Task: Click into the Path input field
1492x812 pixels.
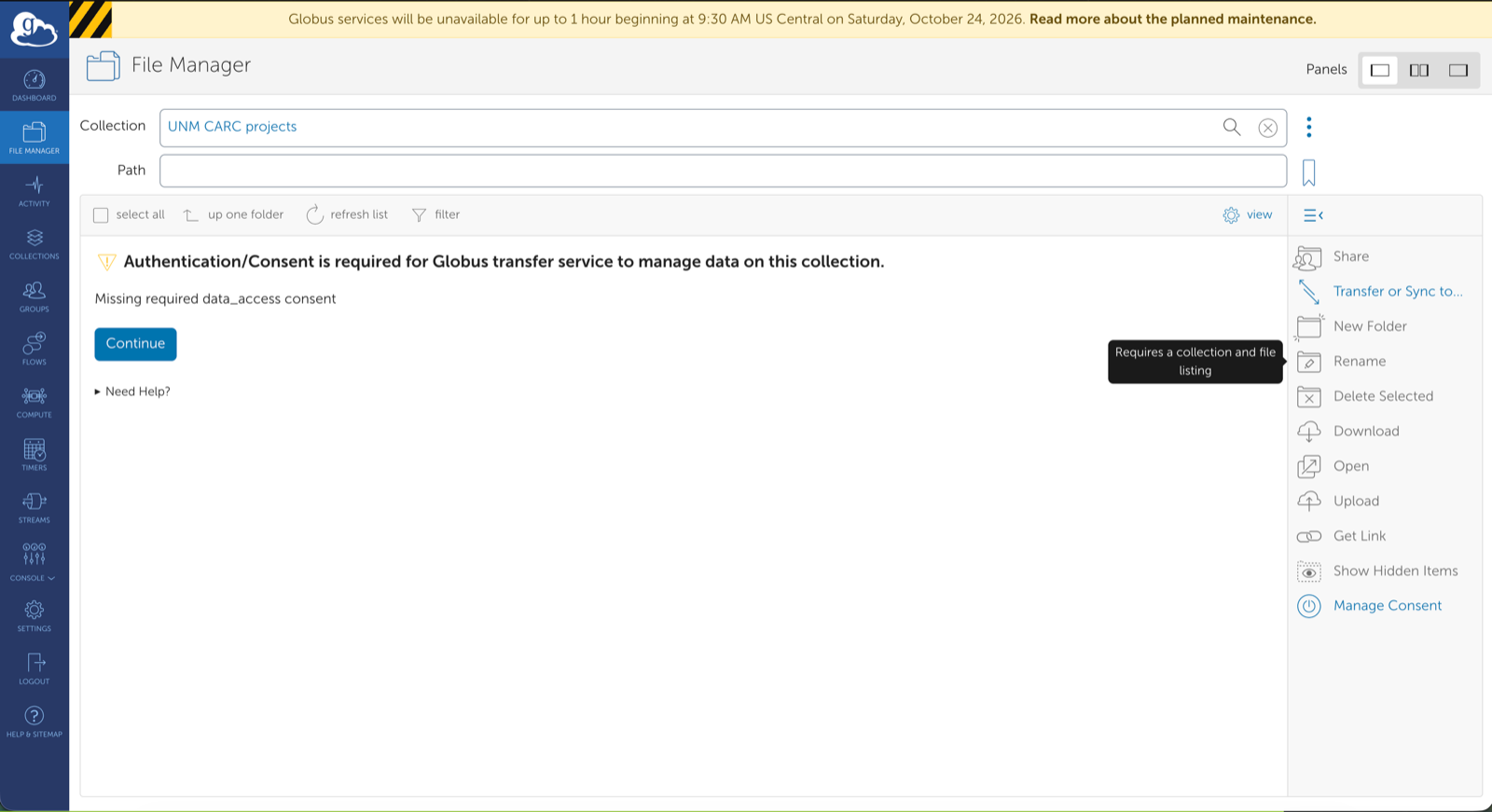Action: click(723, 171)
